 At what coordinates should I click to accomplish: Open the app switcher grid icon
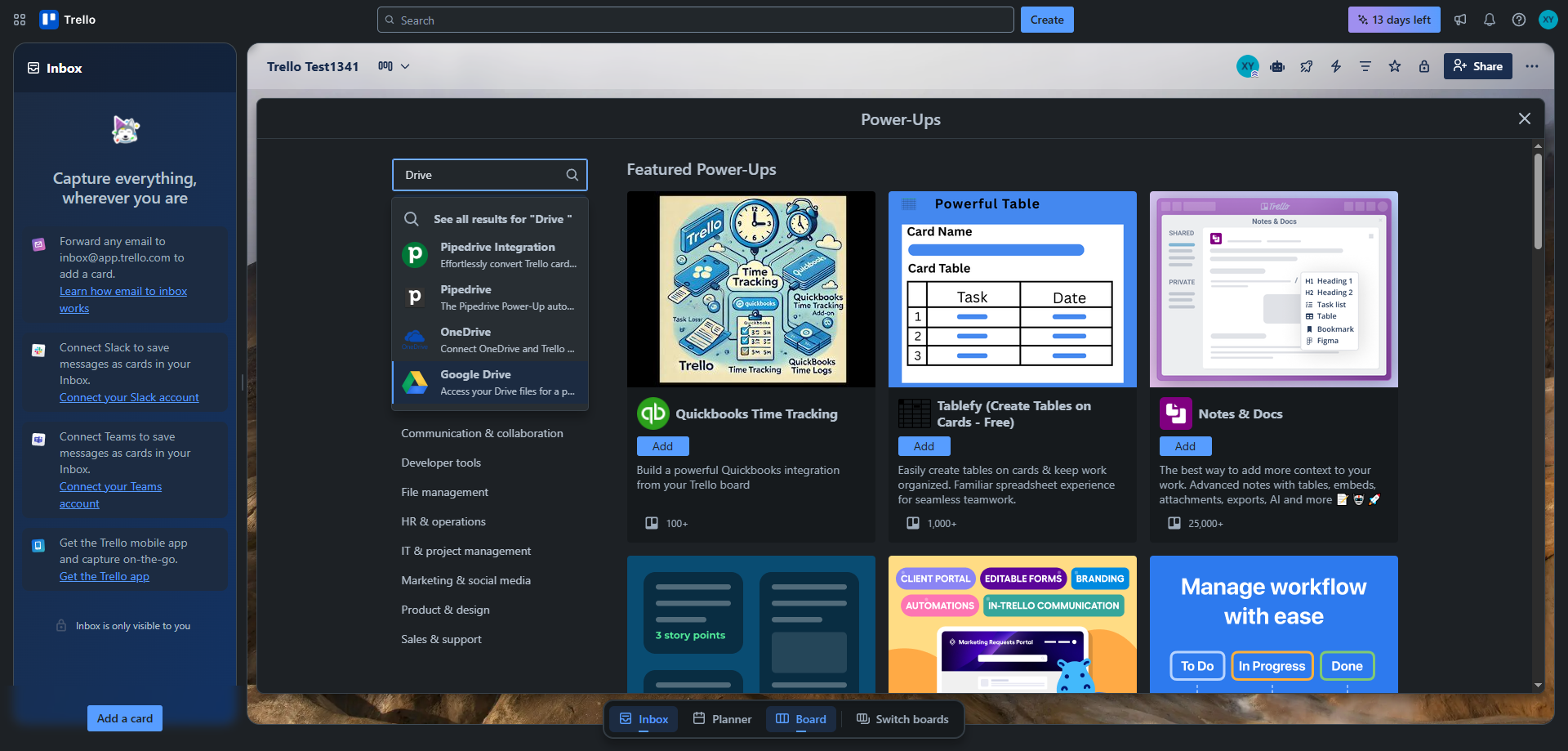(20, 20)
